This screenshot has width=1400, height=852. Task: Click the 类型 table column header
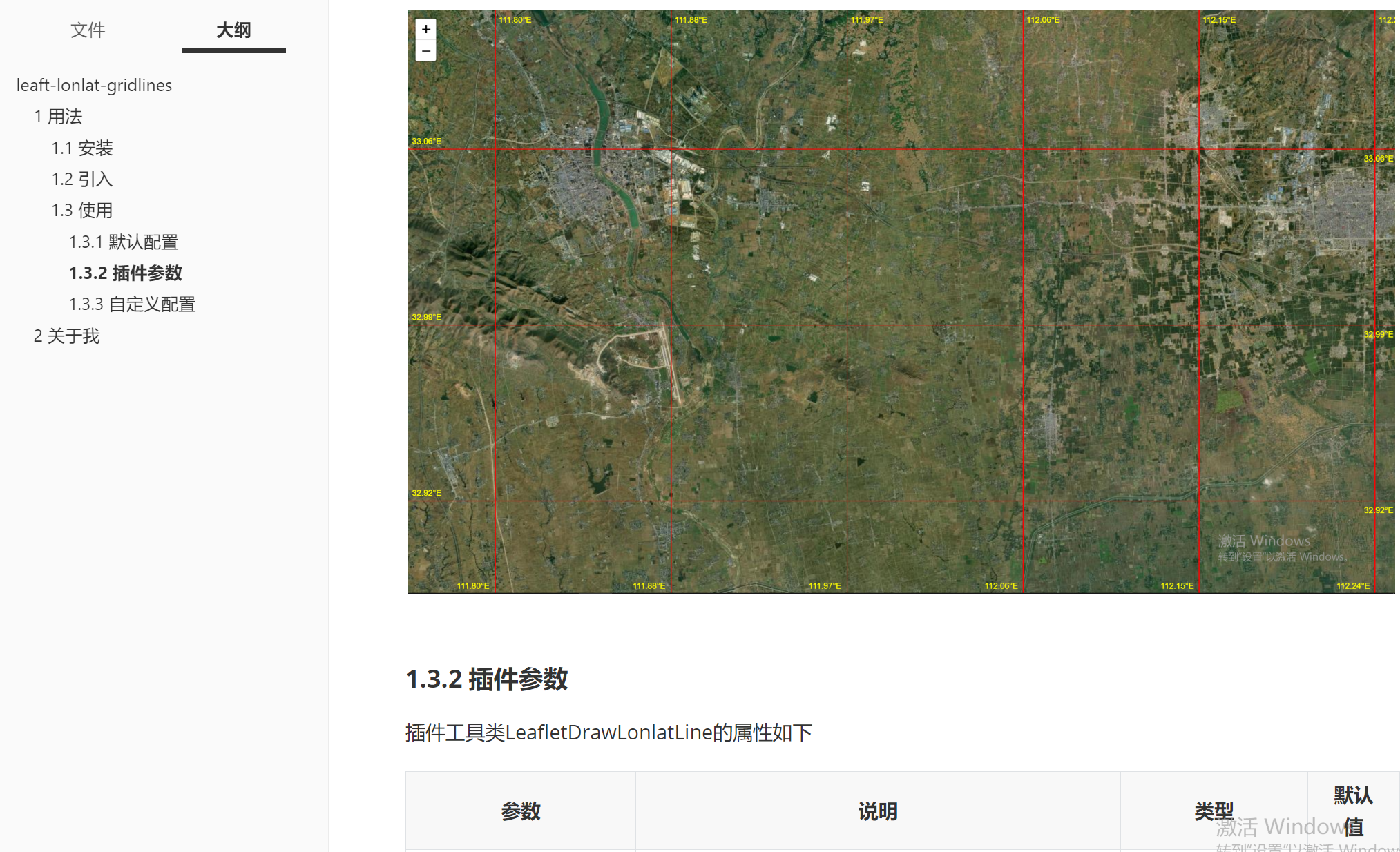click(x=1214, y=811)
